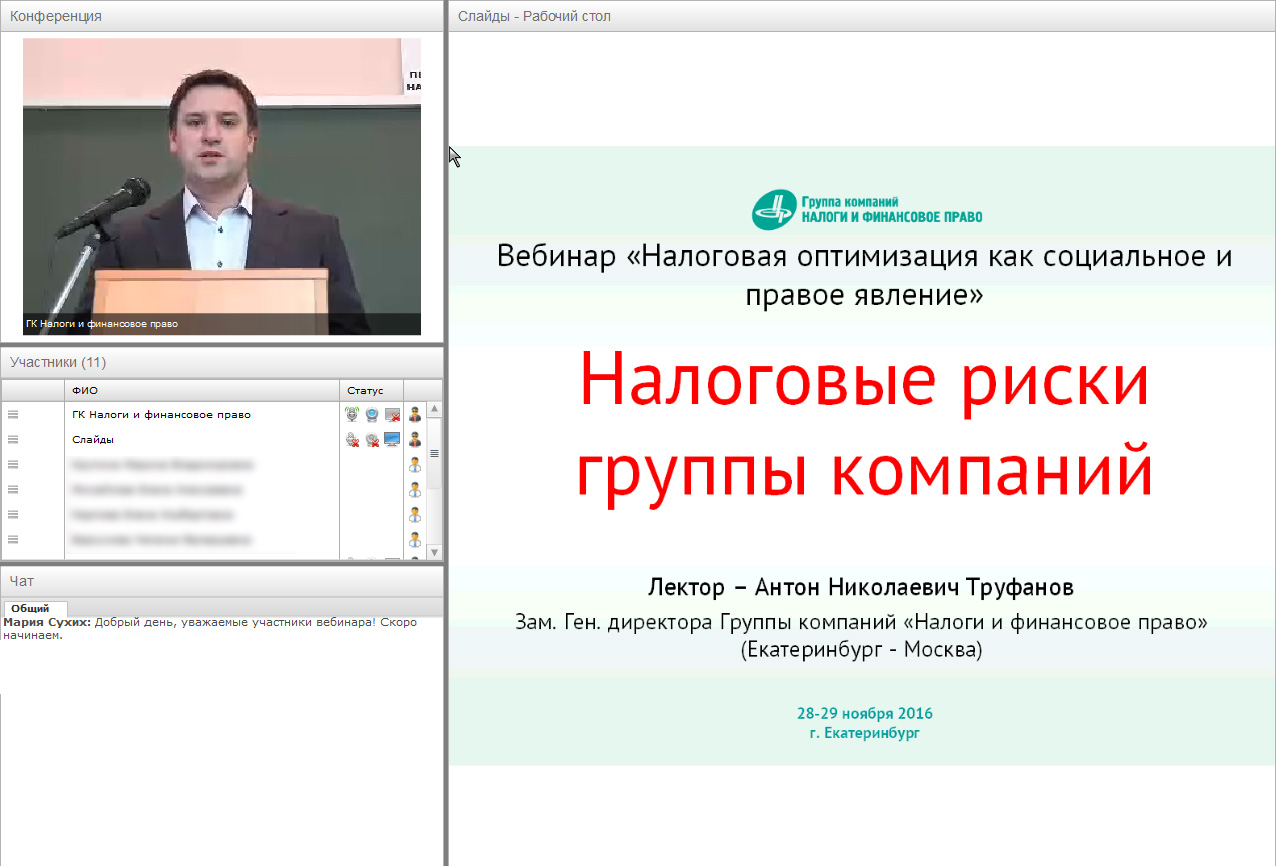The height and width of the screenshot is (866, 1276).
Task: Click screen-share monitor icon in Слайды row
Action: coord(392,440)
